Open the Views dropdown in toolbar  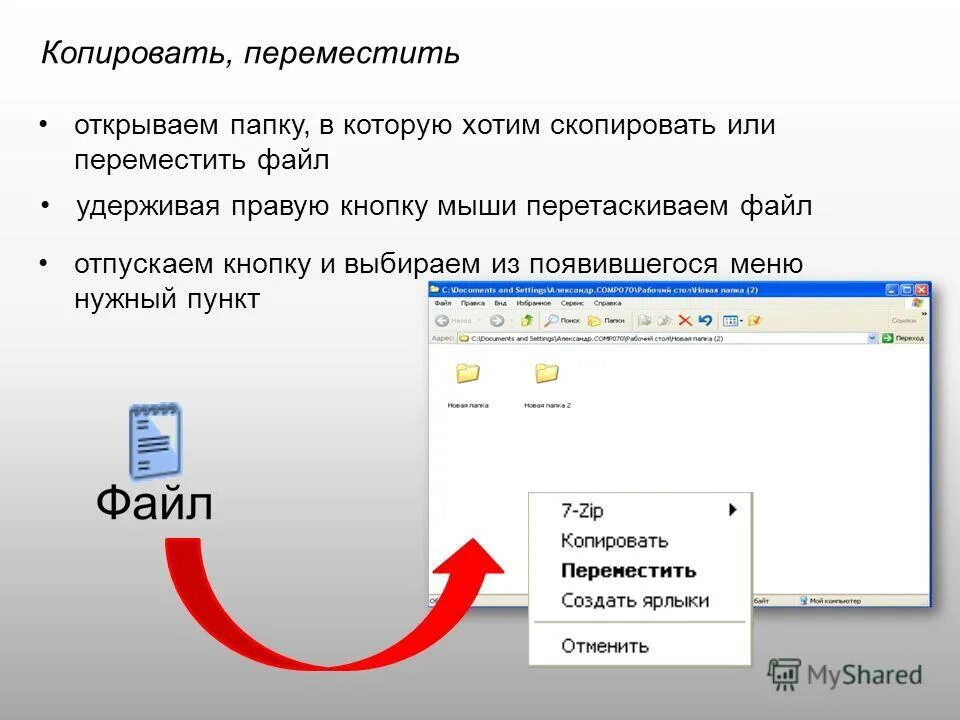[x=732, y=320]
